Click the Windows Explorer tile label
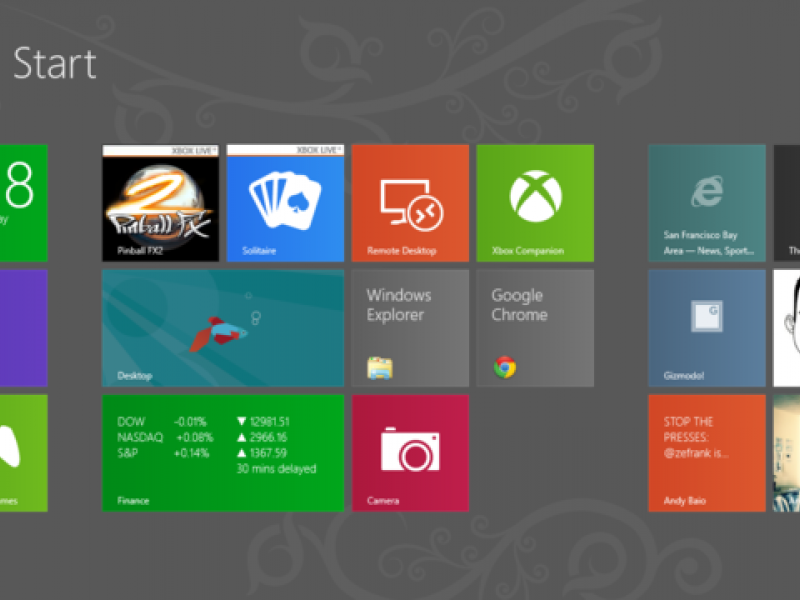 tap(399, 305)
